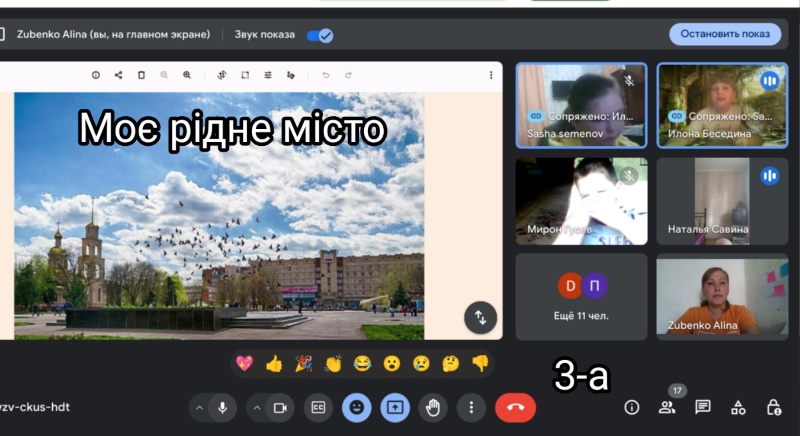Open the chat panel

(x=703, y=407)
